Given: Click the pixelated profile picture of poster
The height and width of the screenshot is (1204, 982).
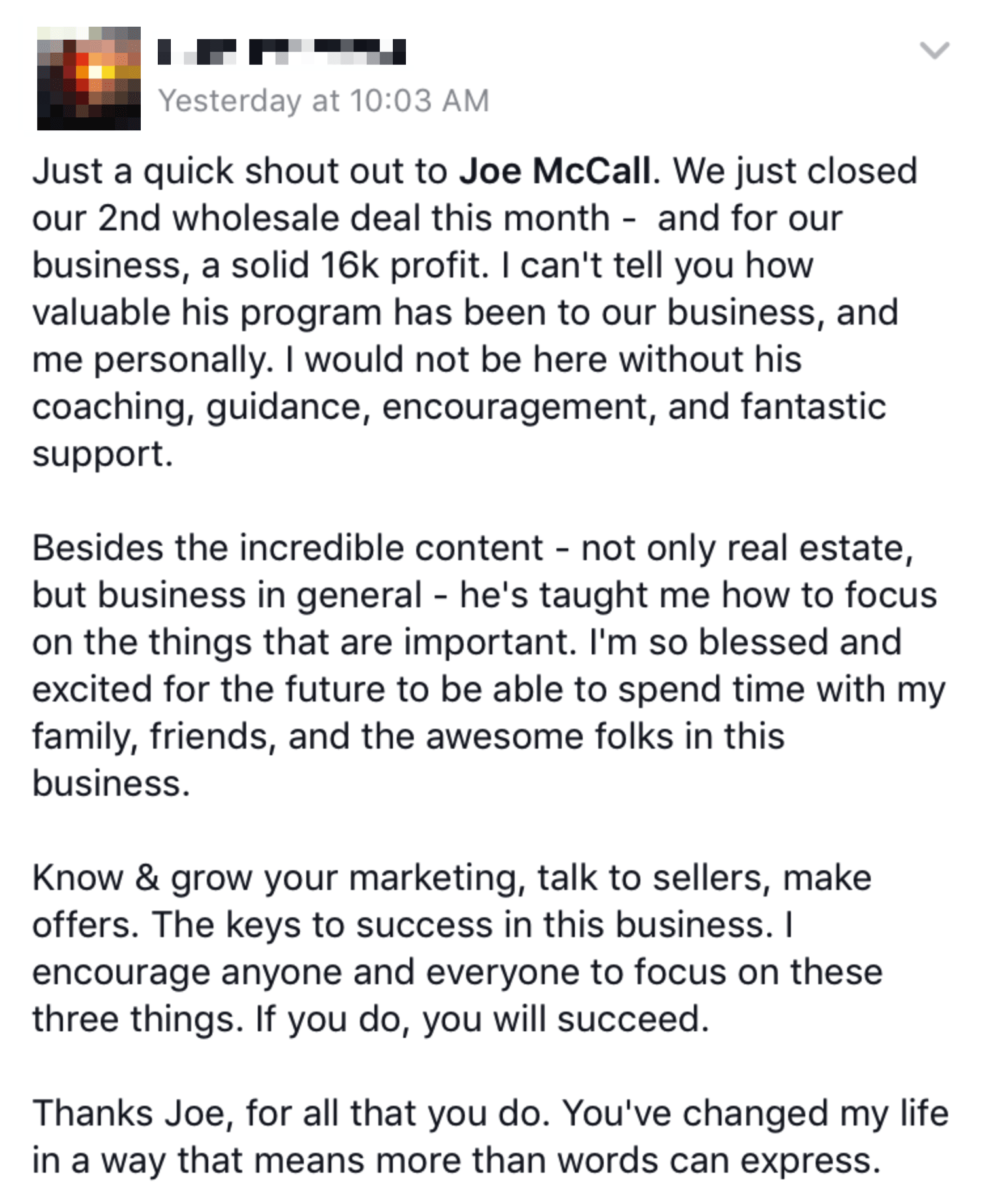Looking at the screenshot, I should pyautogui.click(x=89, y=79).
